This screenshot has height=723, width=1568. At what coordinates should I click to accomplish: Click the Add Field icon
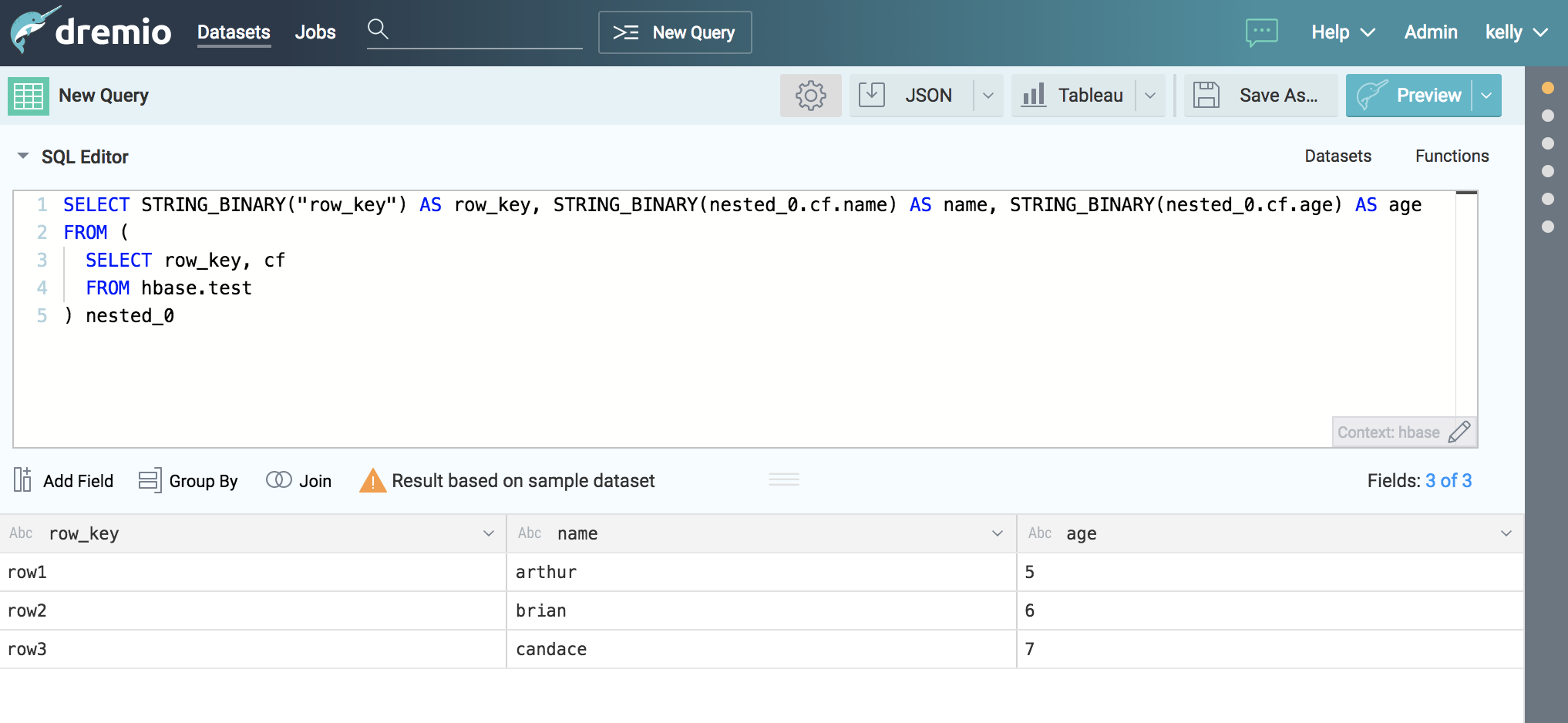coord(22,480)
